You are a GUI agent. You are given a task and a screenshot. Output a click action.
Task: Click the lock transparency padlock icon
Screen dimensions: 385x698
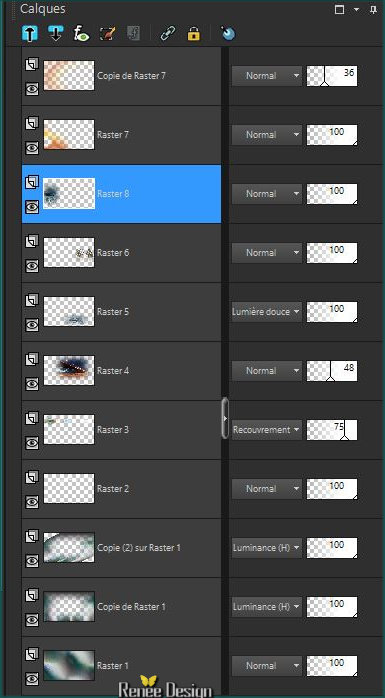[194, 34]
